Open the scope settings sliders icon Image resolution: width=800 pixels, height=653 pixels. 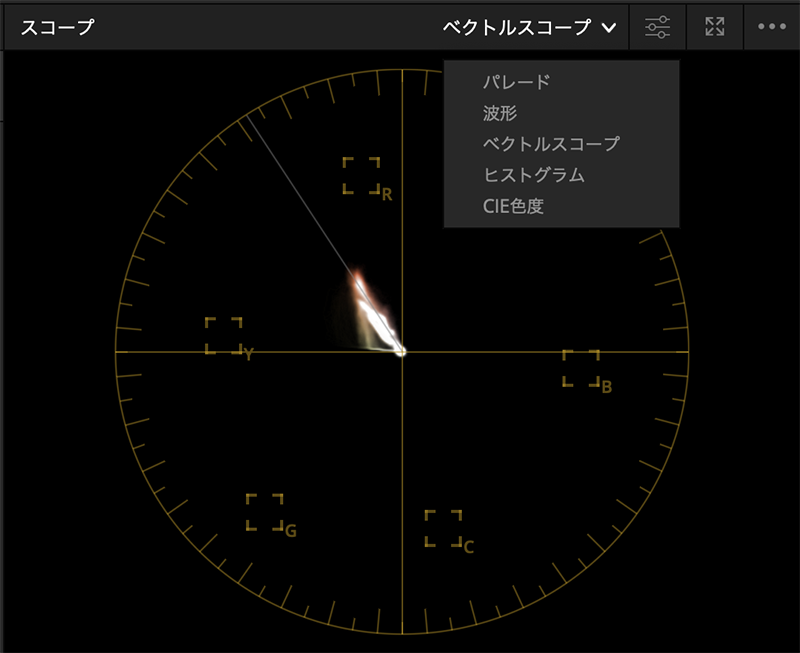coord(658,27)
